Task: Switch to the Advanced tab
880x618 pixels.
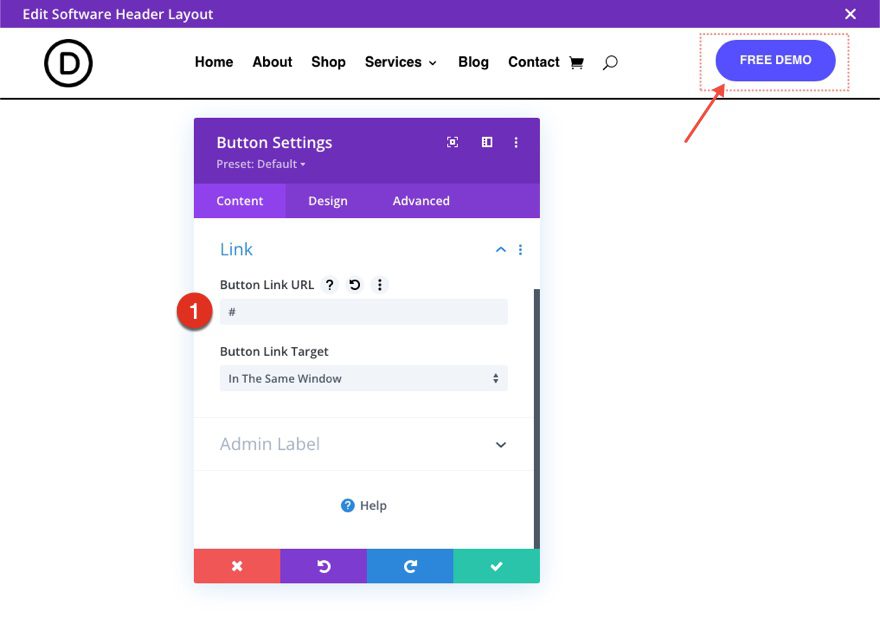Action: click(420, 200)
